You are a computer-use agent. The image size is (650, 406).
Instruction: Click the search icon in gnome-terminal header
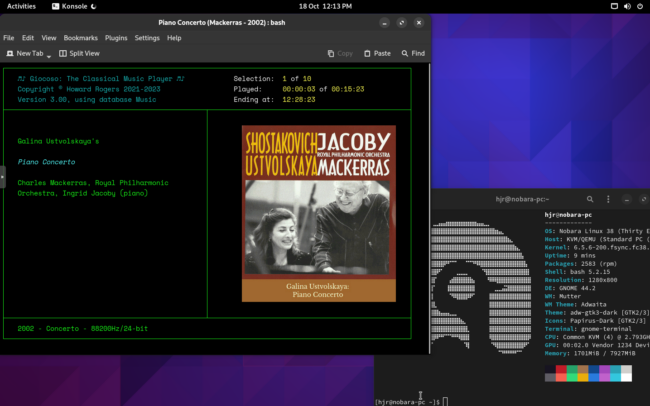(589, 199)
